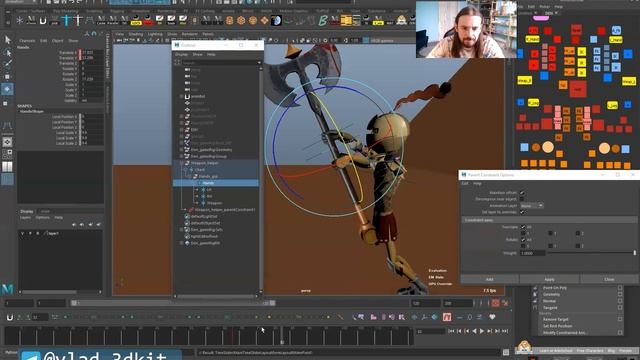Collapse the Weapon_helper node in Outliner
Screen dimensions: 640x360
[182, 163]
